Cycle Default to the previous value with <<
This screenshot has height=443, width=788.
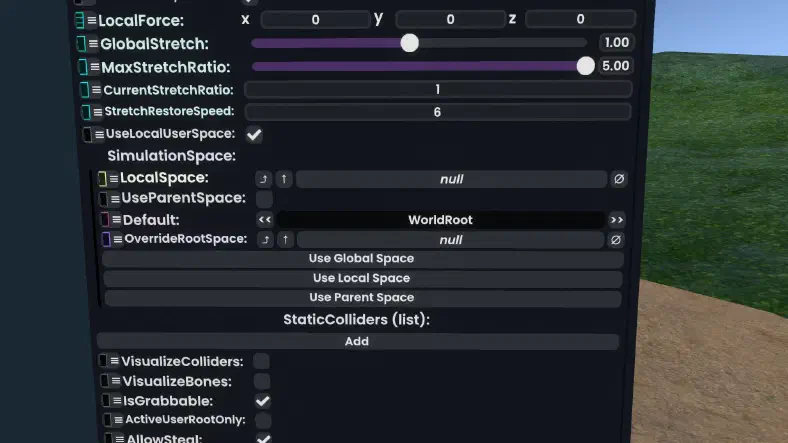[x=265, y=219]
